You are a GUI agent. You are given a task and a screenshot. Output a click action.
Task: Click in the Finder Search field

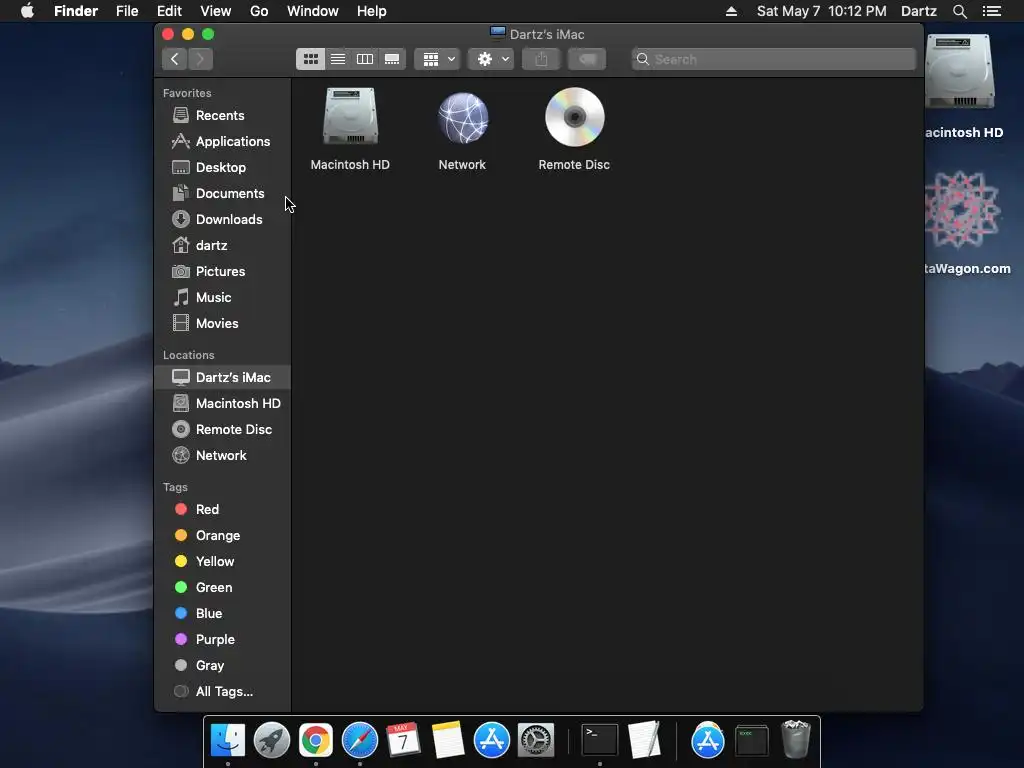pyautogui.click(x=774, y=59)
